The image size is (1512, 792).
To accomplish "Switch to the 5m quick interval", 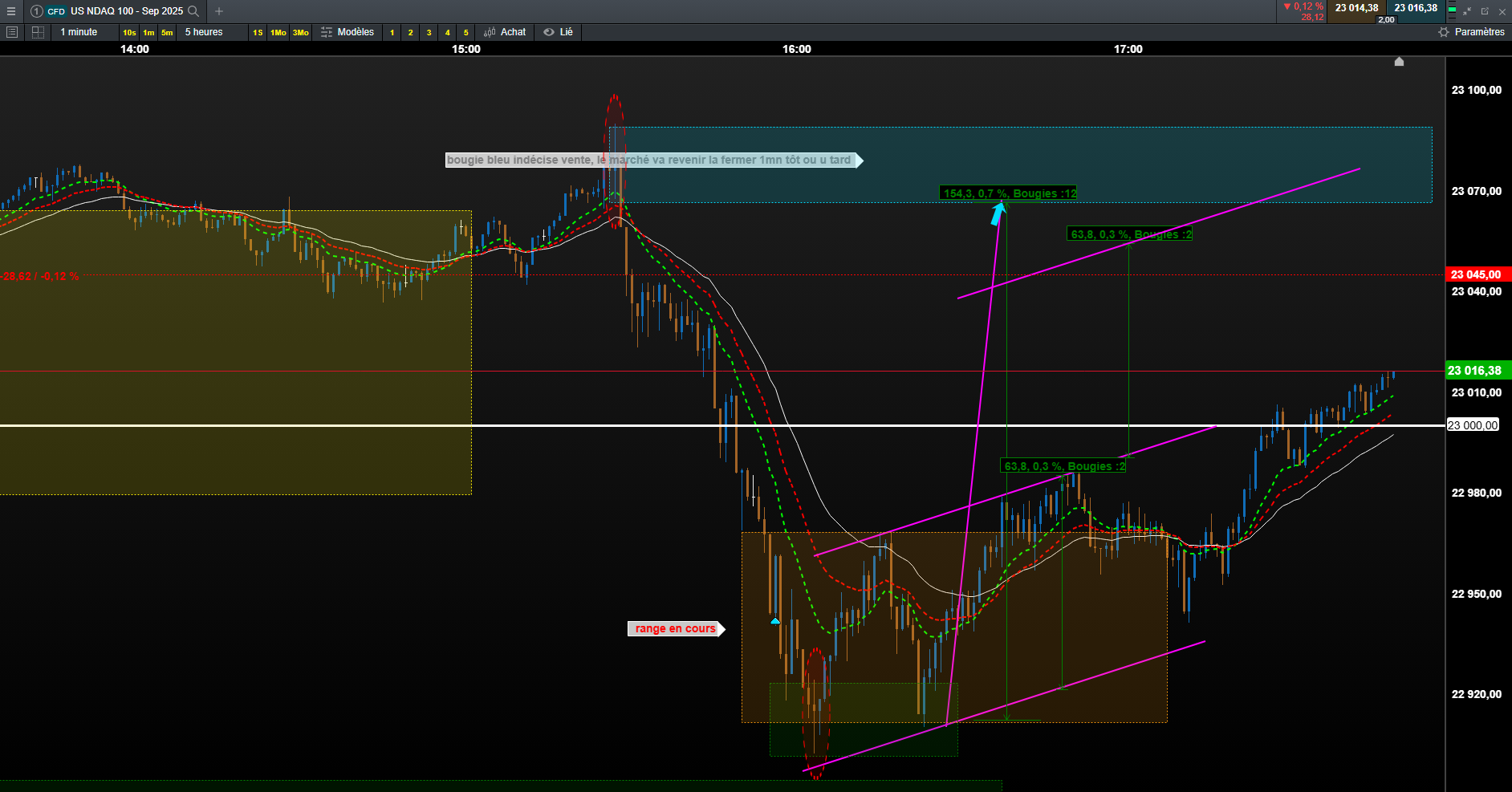I will 167,33.
